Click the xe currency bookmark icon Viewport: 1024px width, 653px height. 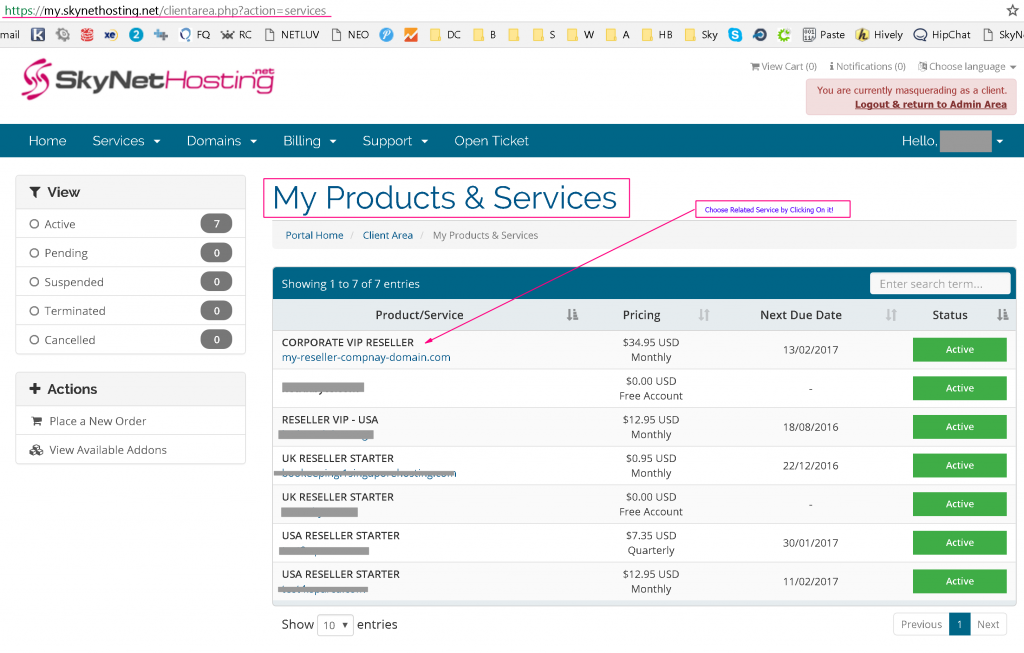pyautogui.click(x=111, y=35)
